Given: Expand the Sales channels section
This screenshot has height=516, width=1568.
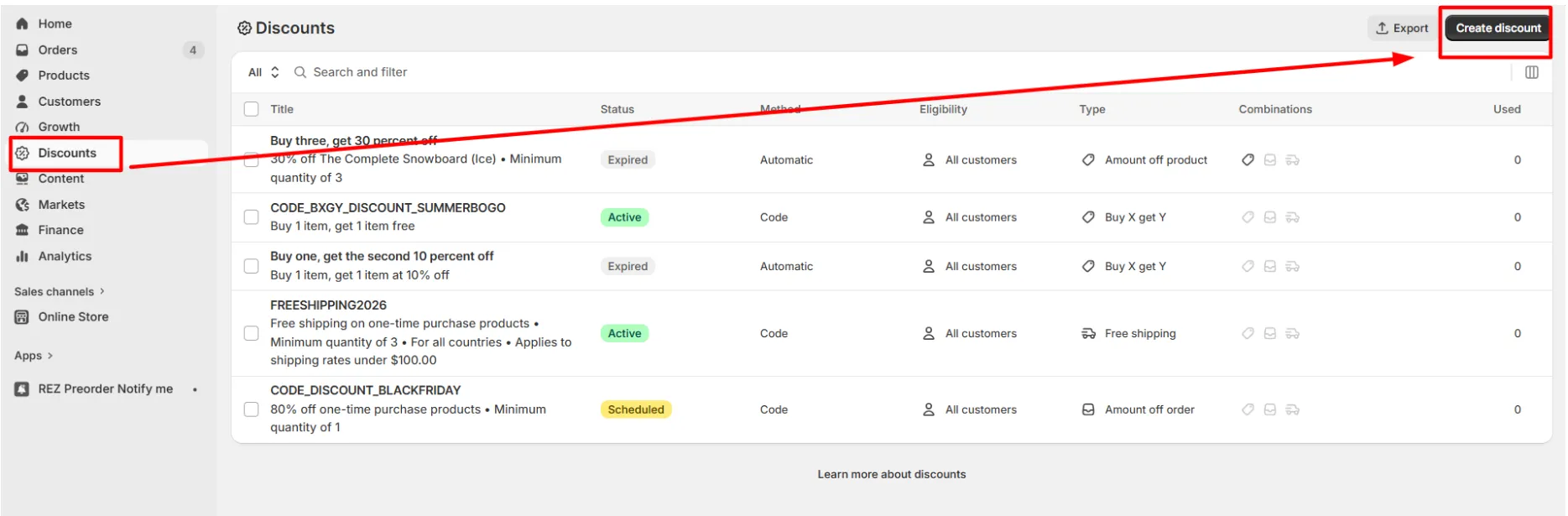Looking at the screenshot, I should click(60, 292).
